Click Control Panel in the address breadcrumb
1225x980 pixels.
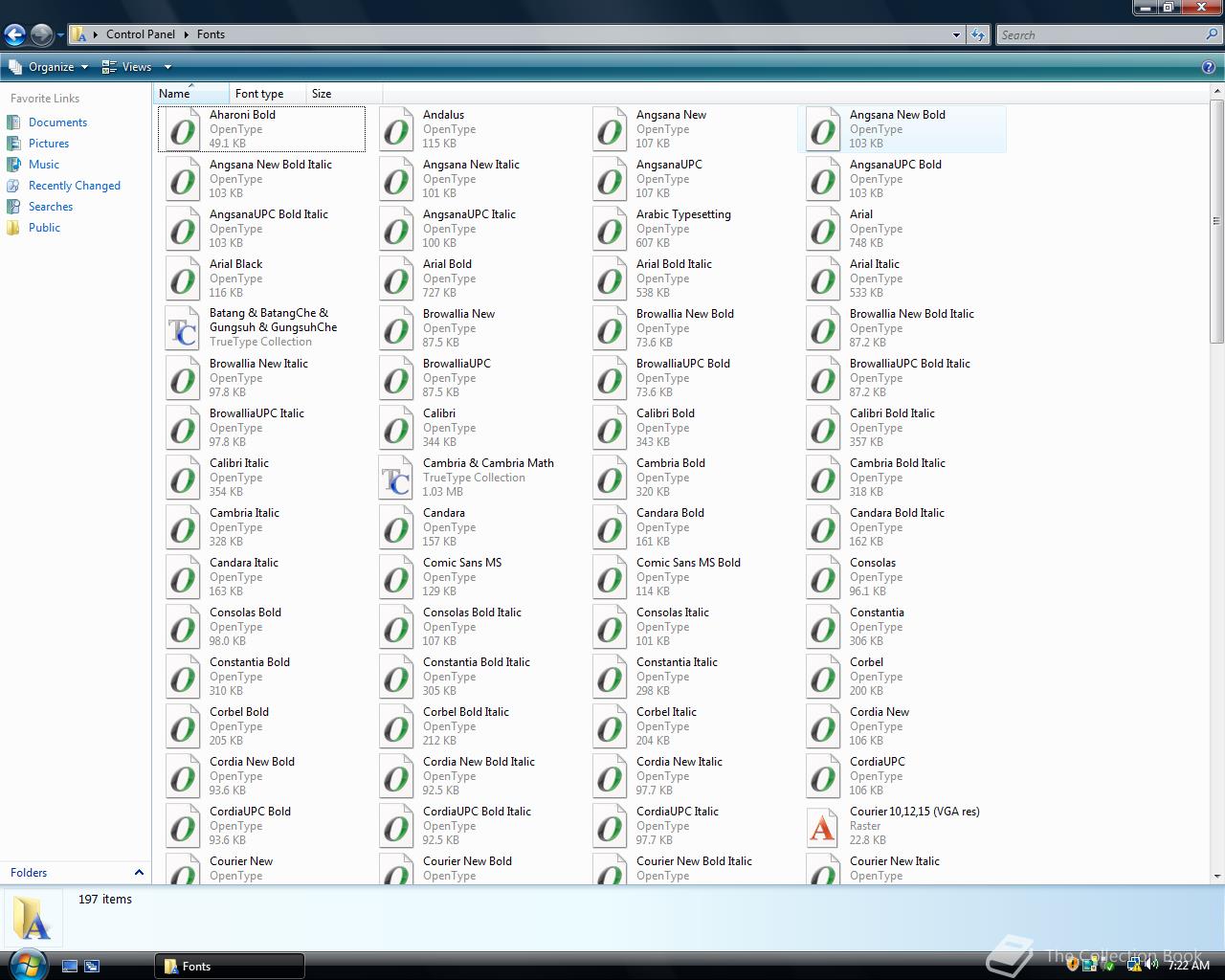141,34
